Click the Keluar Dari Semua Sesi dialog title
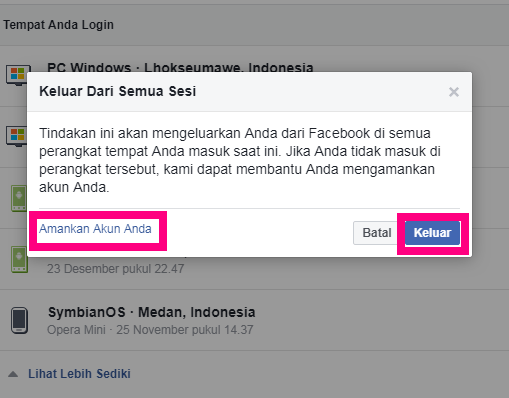This screenshot has width=509, height=398. click(118, 91)
